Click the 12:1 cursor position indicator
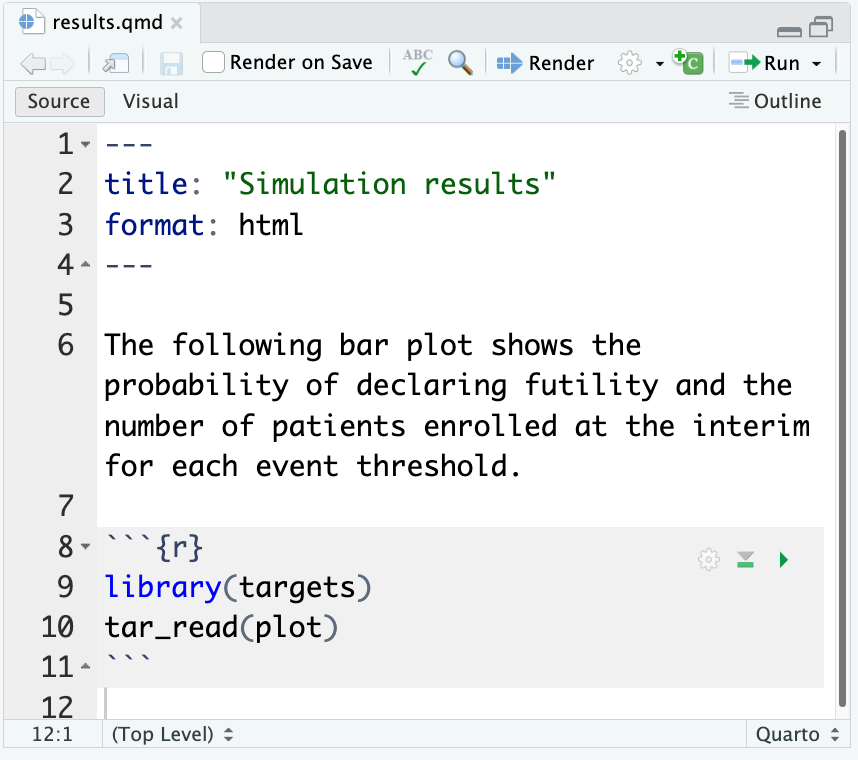The height and width of the screenshot is (760, 858). click(52, 734)
